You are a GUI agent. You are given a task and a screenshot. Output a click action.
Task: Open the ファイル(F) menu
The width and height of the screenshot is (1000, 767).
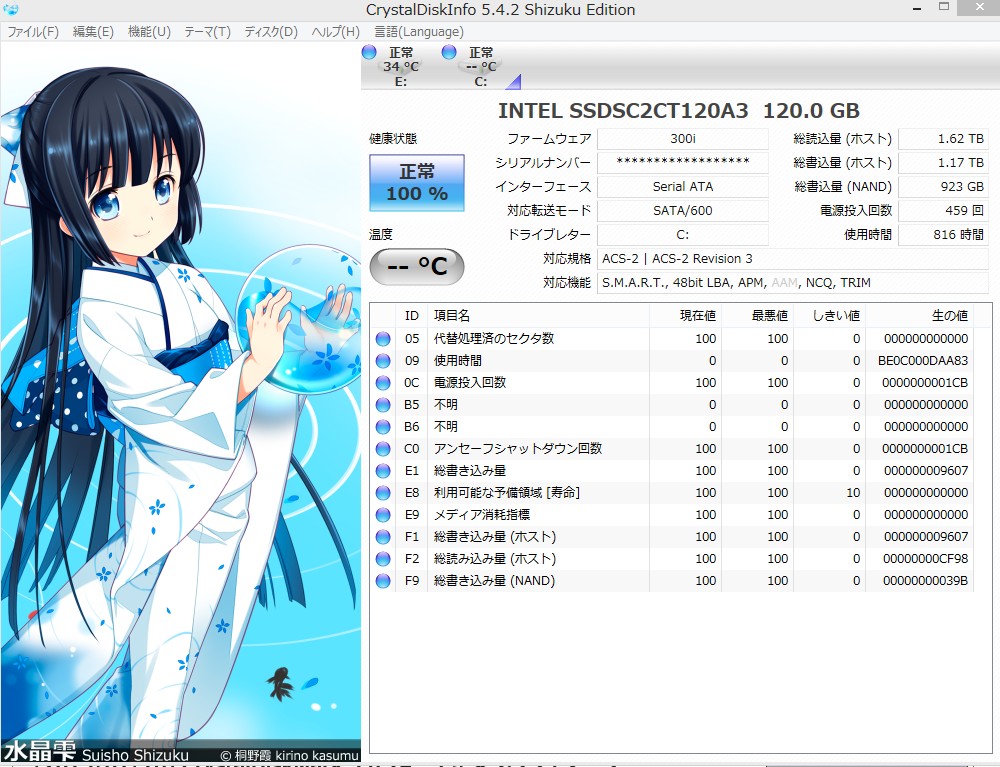tap(33, 32)
